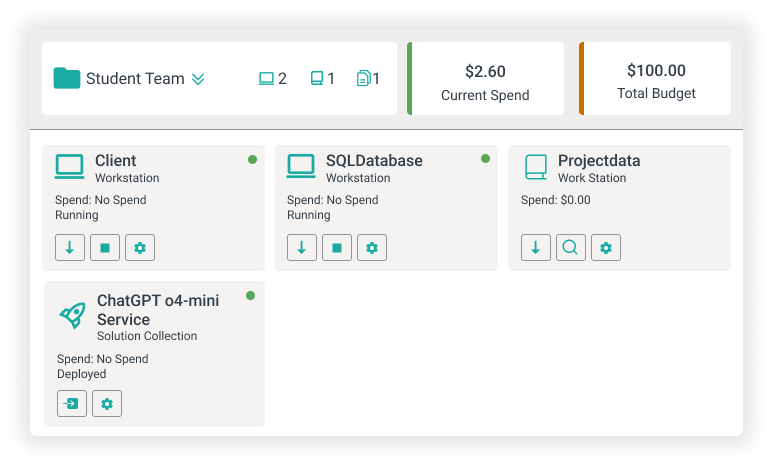Open the SQLDatabase workstation title
Viewport: 773px width, 466px height.
[374, 161]
